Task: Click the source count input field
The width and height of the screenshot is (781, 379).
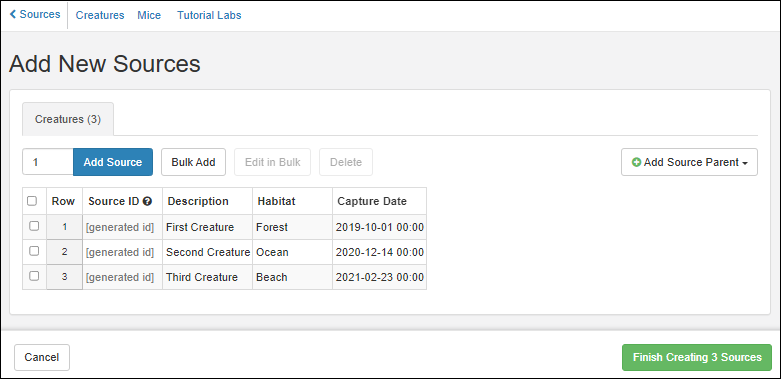Action: (48, 162)
